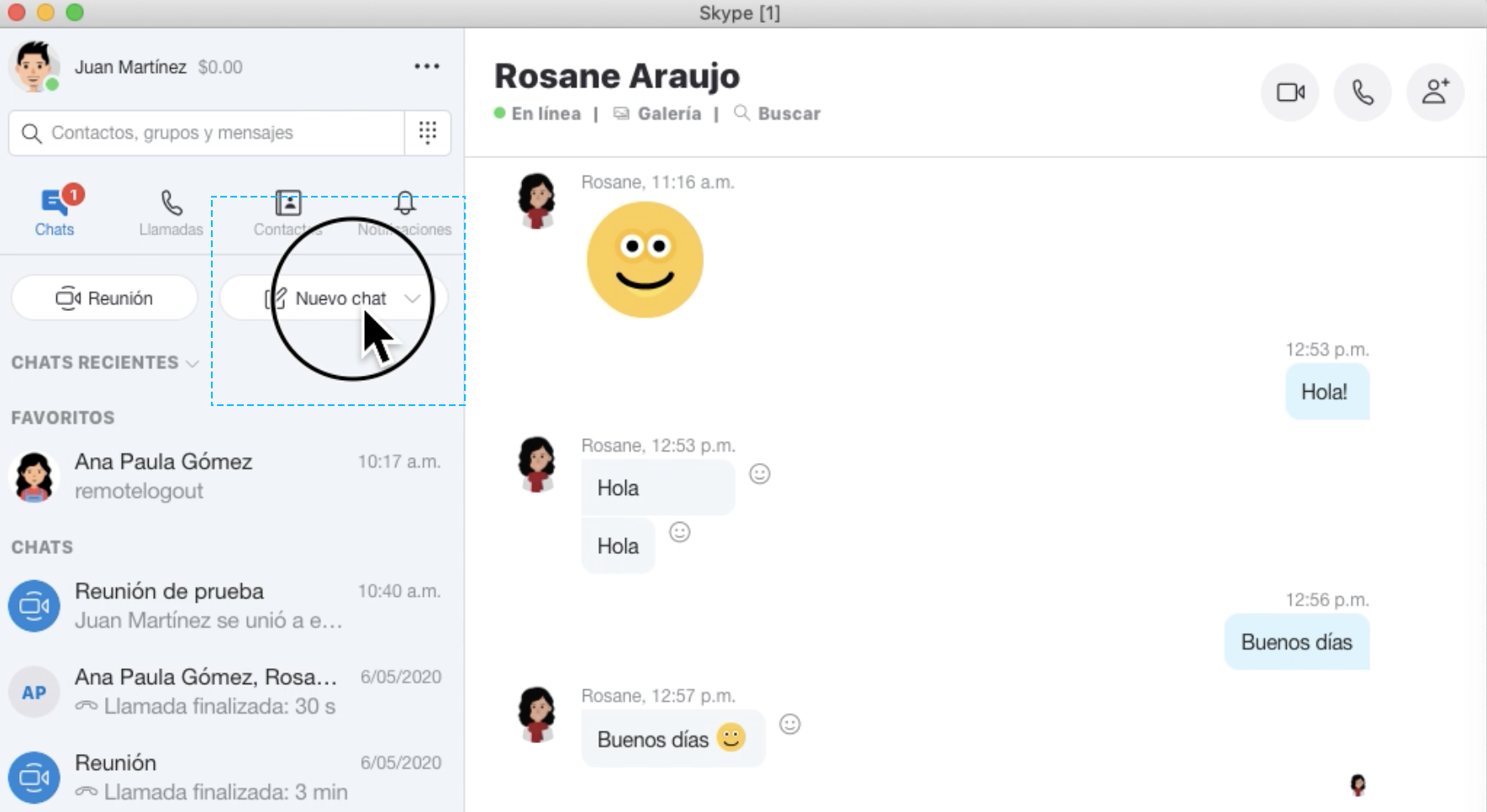Start an audio call with Rosane

pos(1362,92)
